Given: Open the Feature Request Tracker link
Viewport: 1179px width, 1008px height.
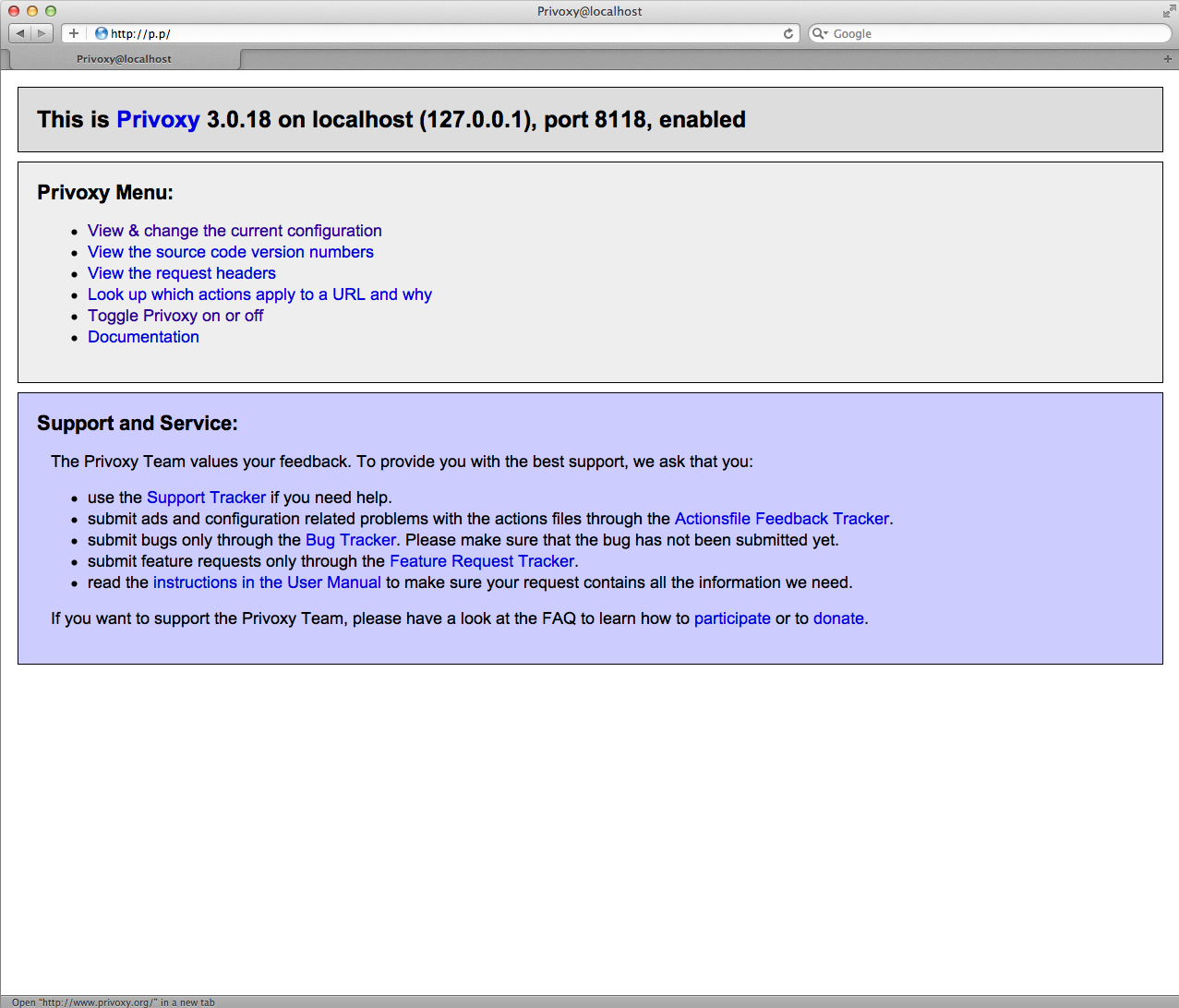Looking at the screenshot, I should [482, 561].
